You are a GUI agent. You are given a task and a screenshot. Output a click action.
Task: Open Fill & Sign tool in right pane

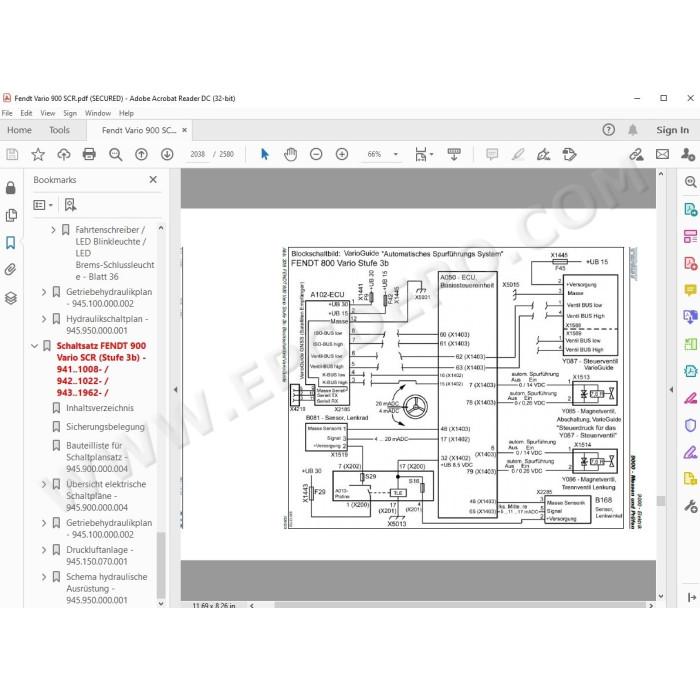pos(691,453)
